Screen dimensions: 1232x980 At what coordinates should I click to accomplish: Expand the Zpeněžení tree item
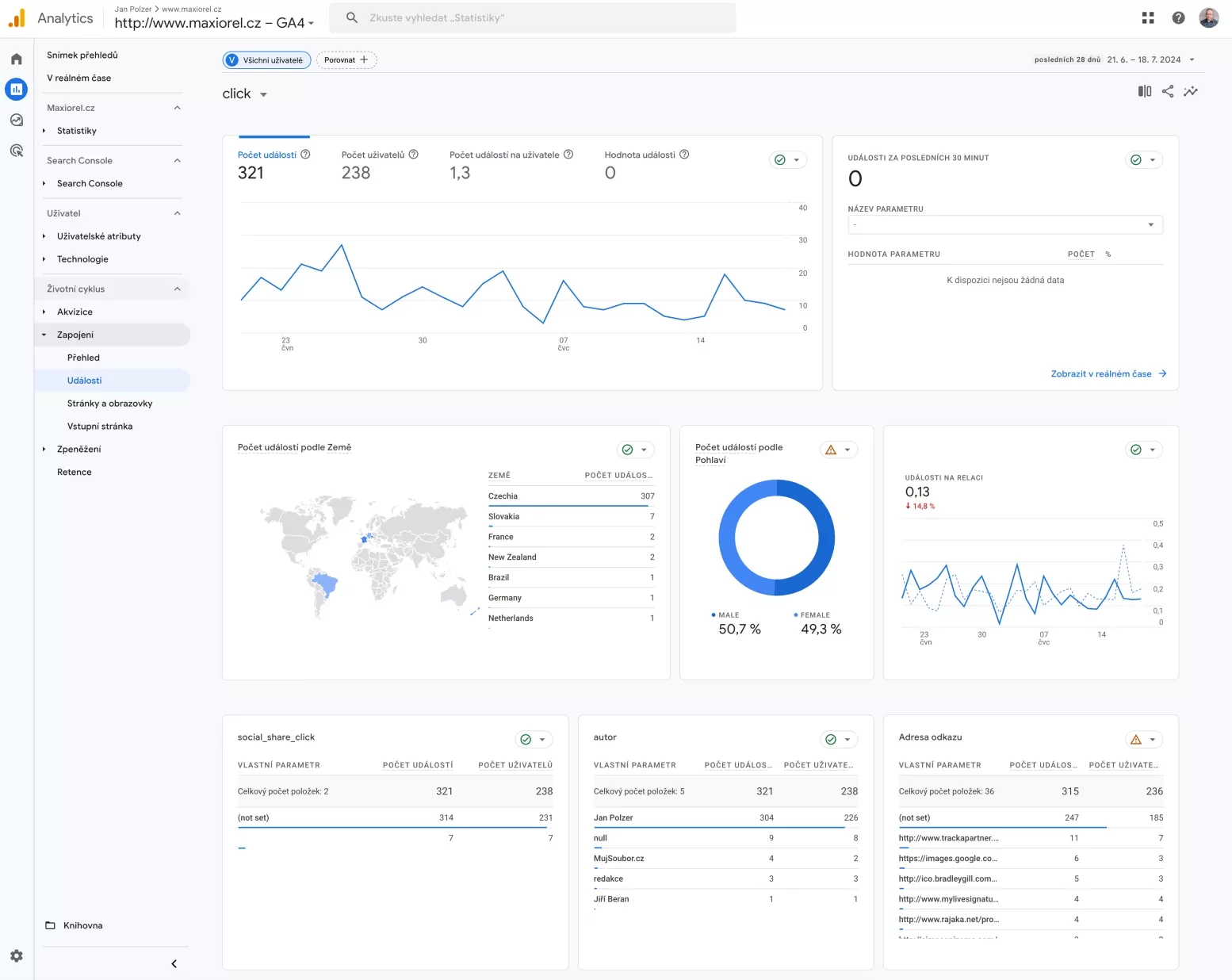click(x=44, y=450)
